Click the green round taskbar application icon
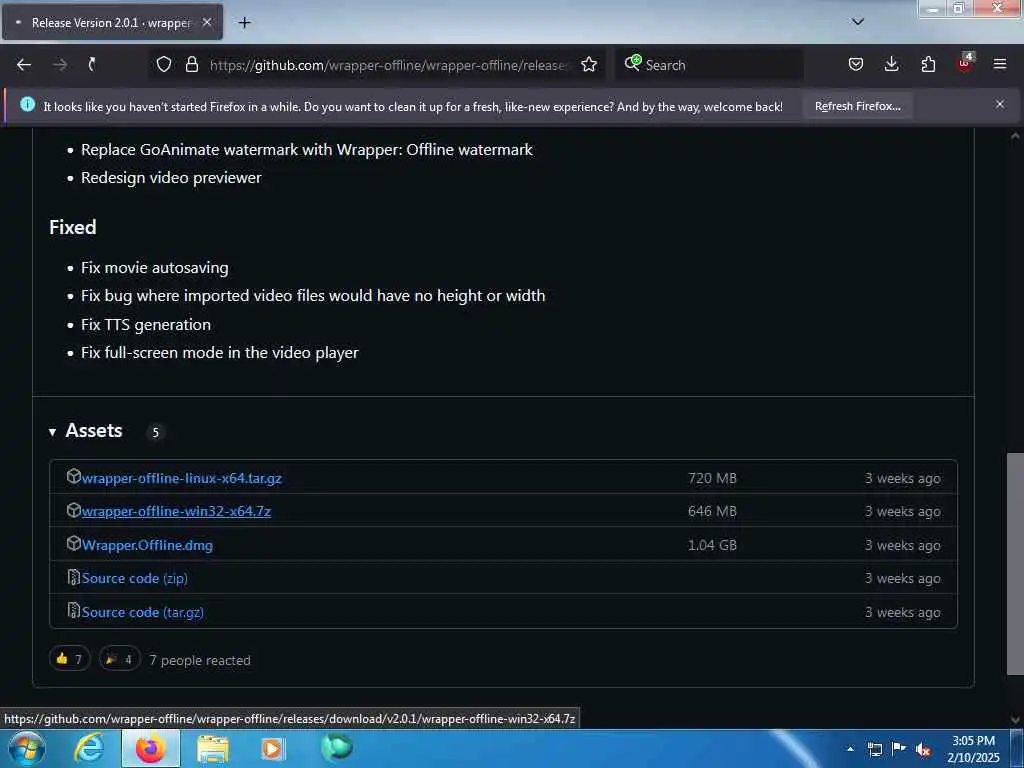Viewport: 1024px width, 768px height. [x=337, y=748]
